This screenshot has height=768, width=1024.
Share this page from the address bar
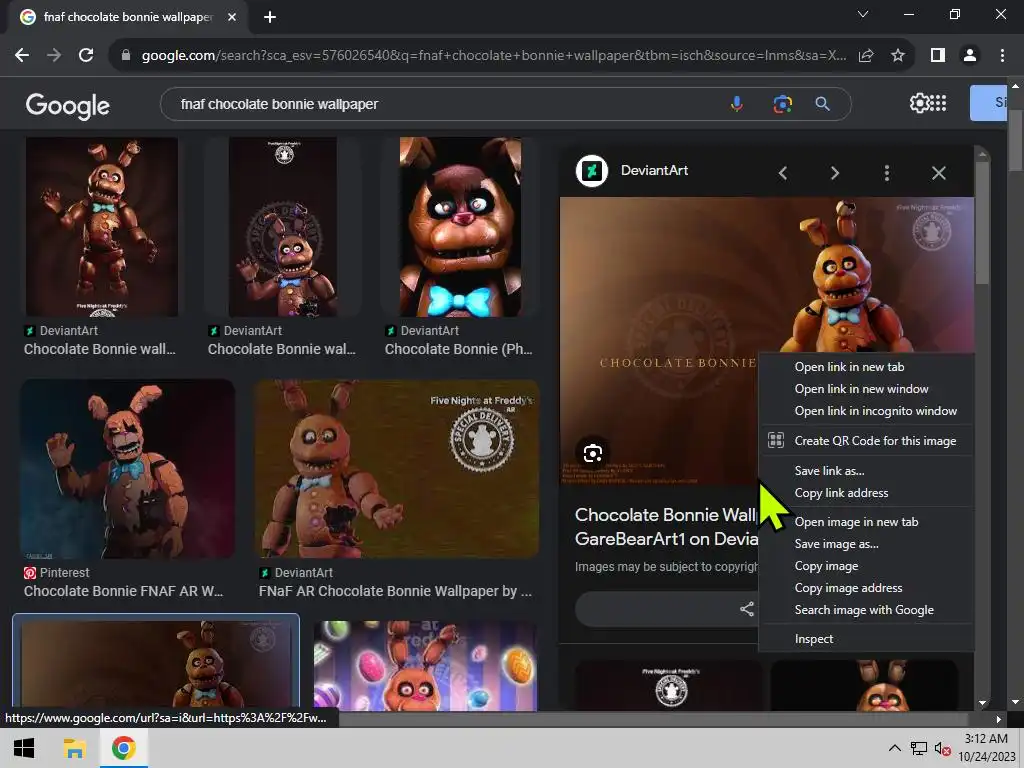coord(866,56)
